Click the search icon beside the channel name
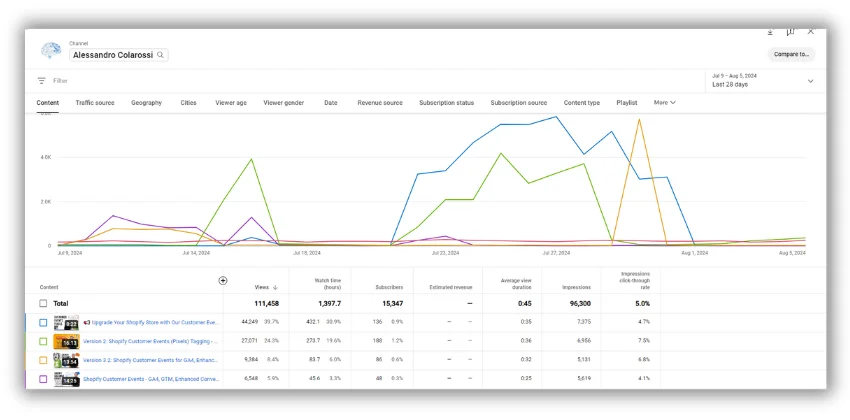This screenshot has width=850, height=420. tap(161, 56)
